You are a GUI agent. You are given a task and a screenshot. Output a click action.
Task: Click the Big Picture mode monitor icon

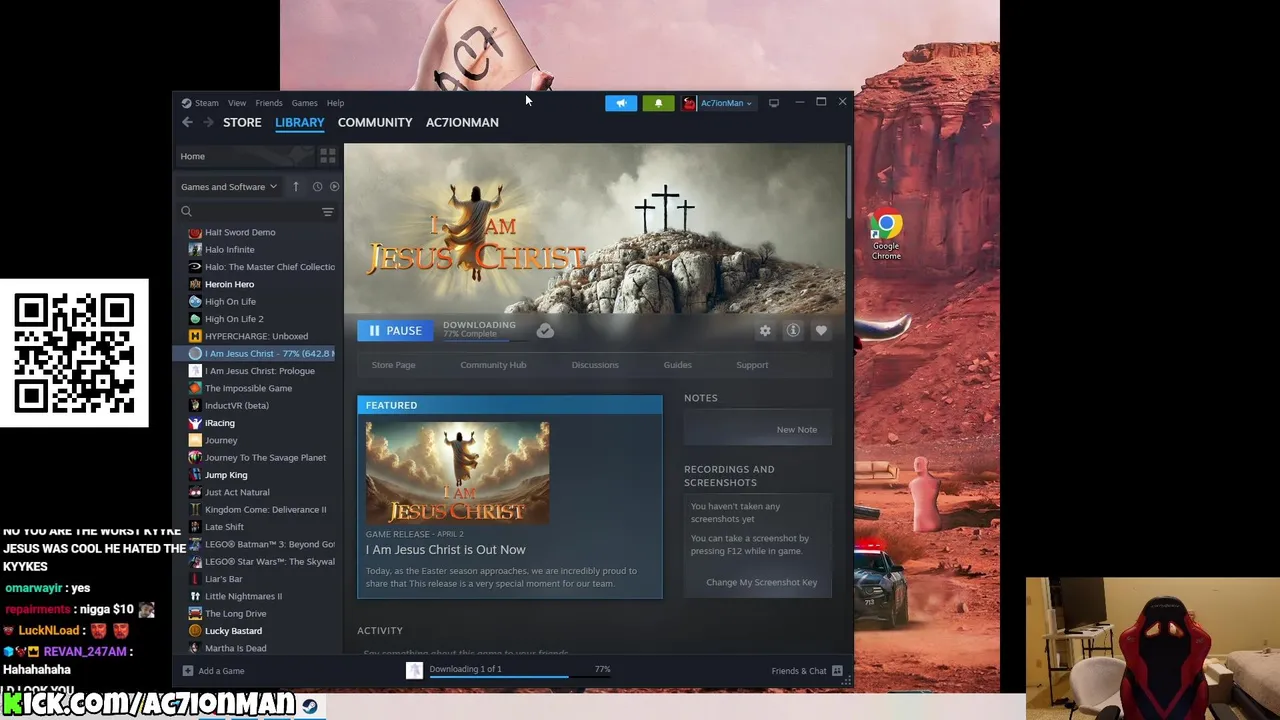(x=774, y=103)
